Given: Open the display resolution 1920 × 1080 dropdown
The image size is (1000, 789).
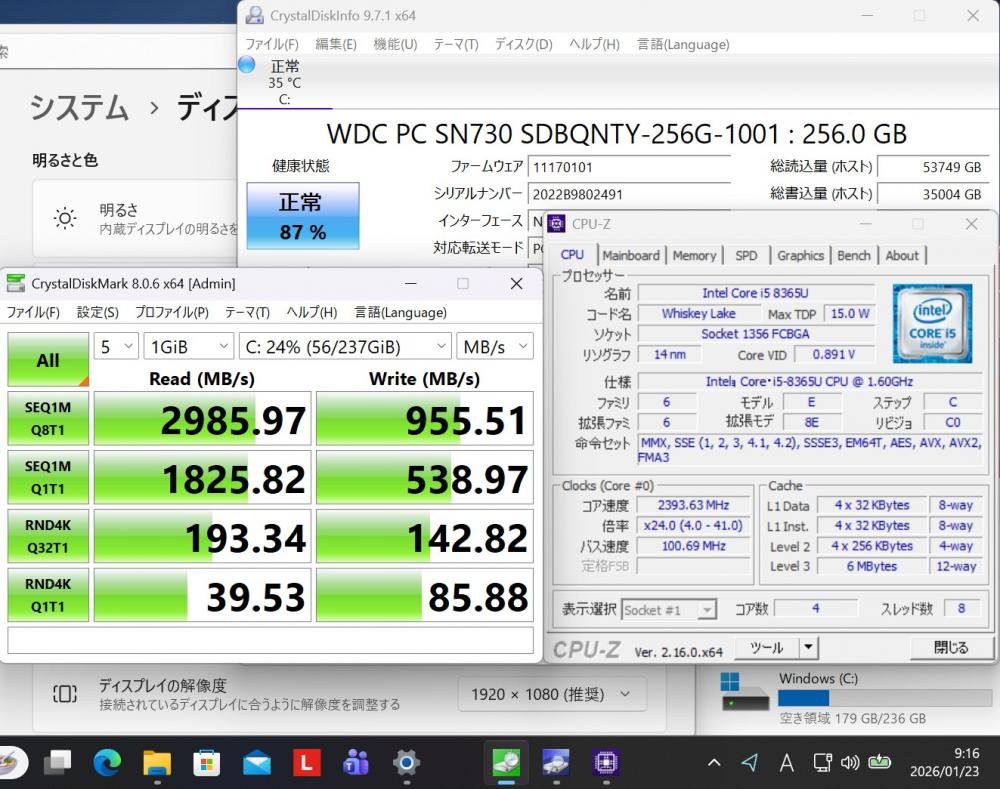Looking at the screenshot, I should (x=552, y=694).
